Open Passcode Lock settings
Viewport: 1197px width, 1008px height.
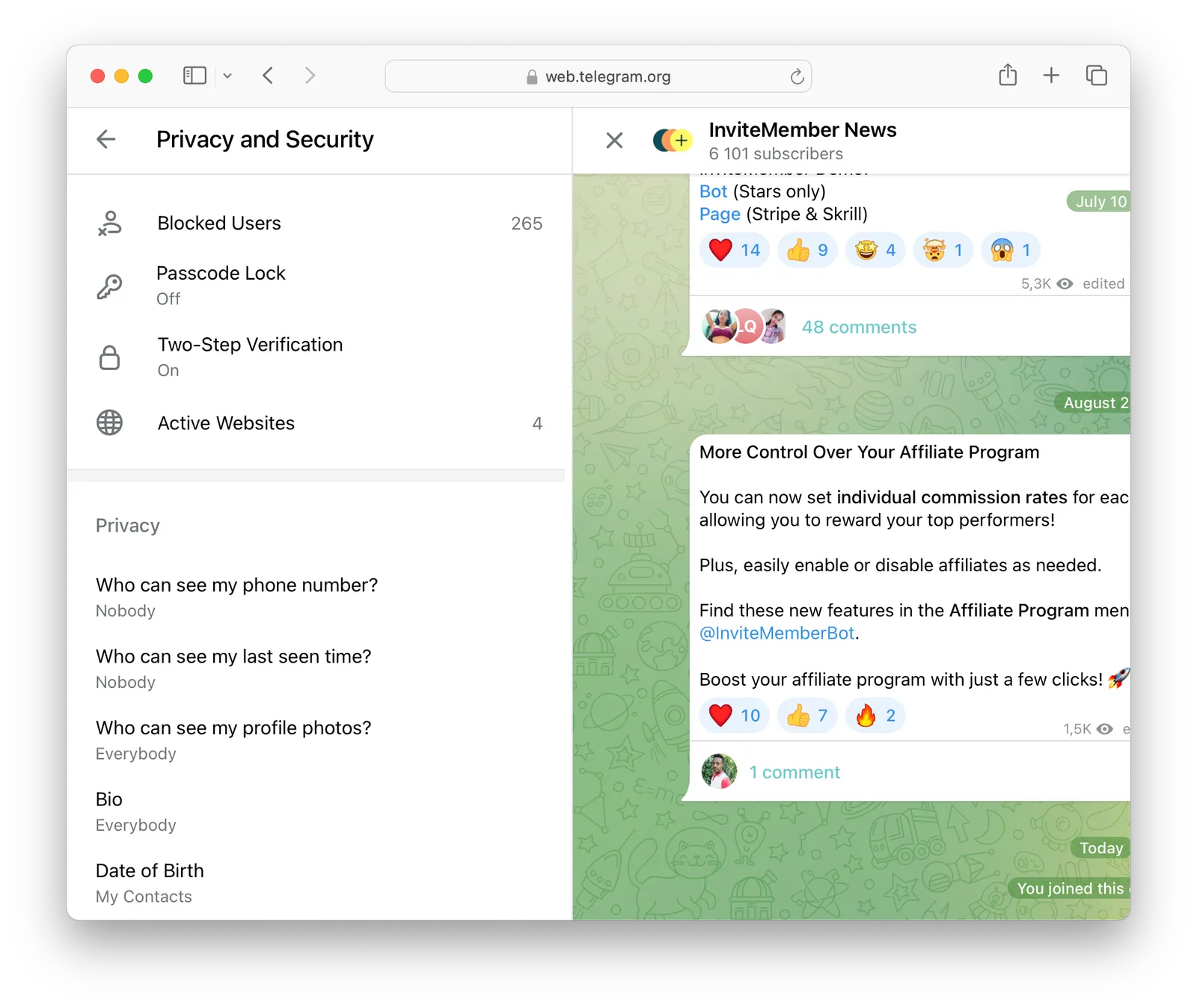pos(319,286)
